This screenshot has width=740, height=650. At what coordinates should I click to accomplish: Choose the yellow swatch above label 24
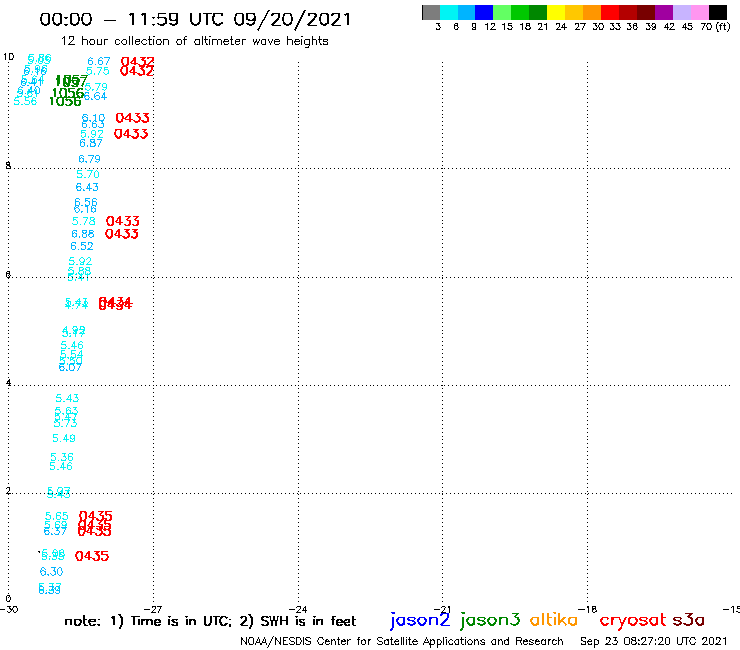pos(556,12)
